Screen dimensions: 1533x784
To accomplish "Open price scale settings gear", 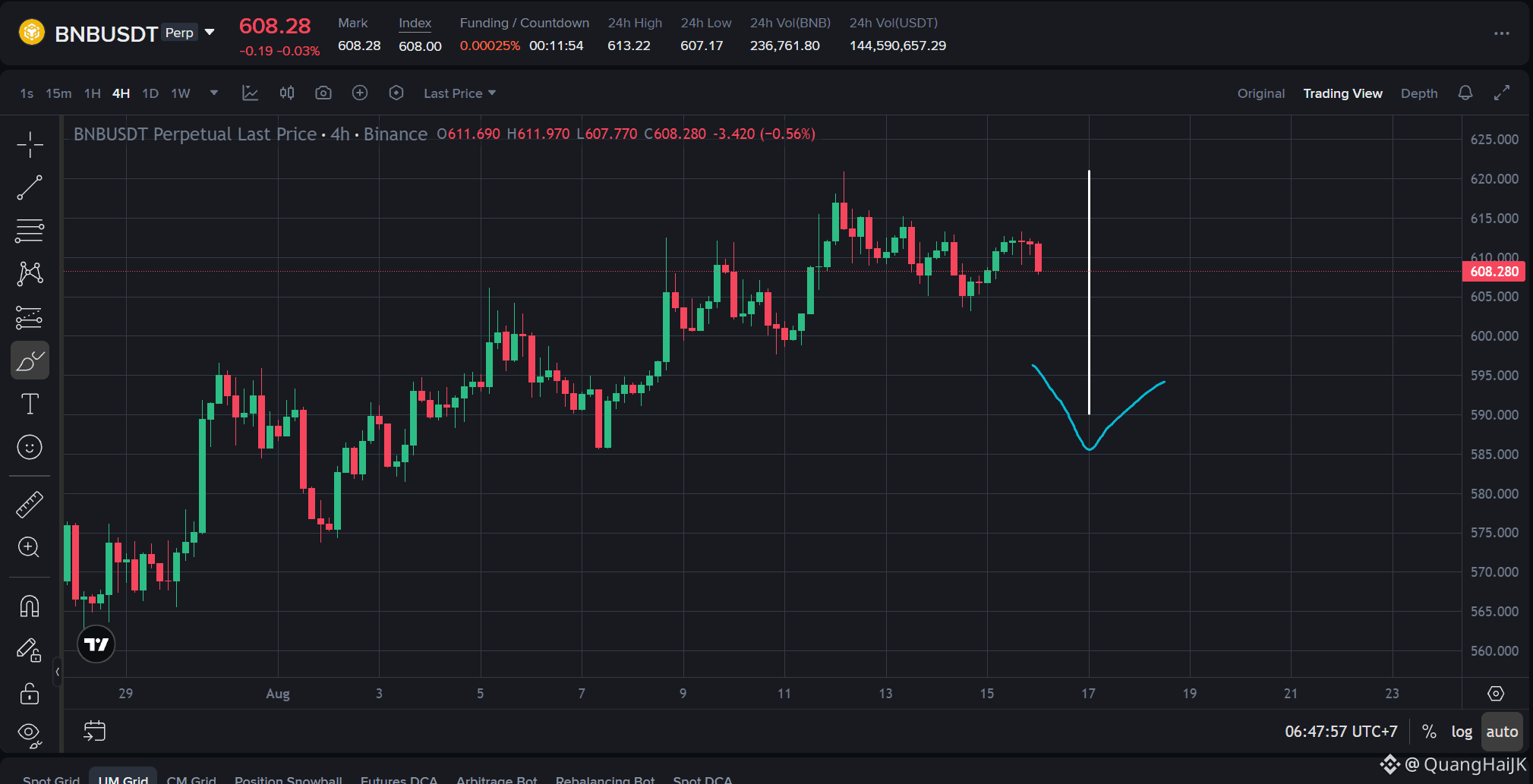I will coord(1496,694).
